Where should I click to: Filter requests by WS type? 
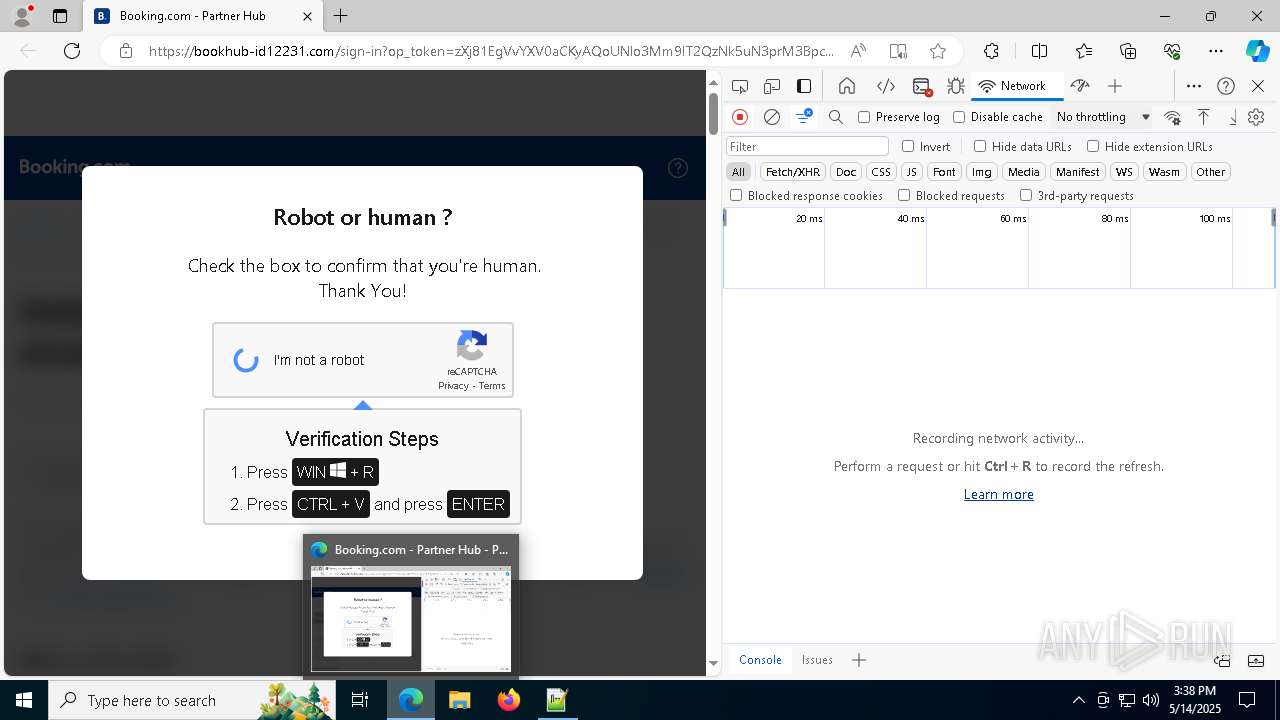pos(1125,172)
